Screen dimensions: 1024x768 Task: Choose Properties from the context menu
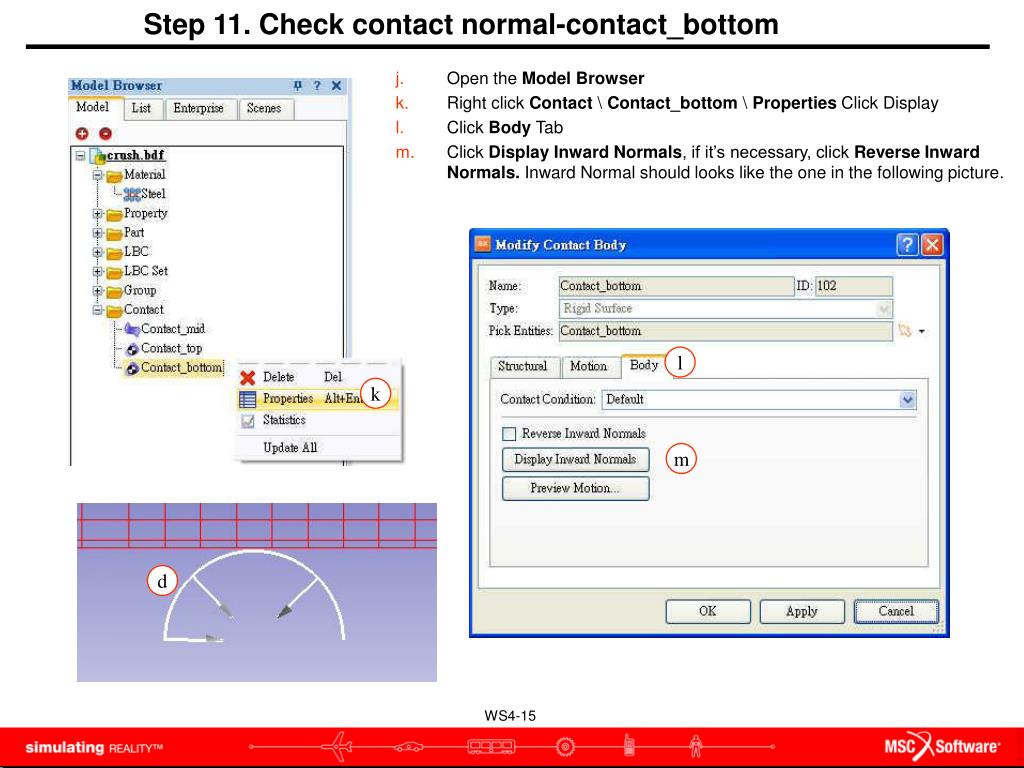click(x=318, y=399)
